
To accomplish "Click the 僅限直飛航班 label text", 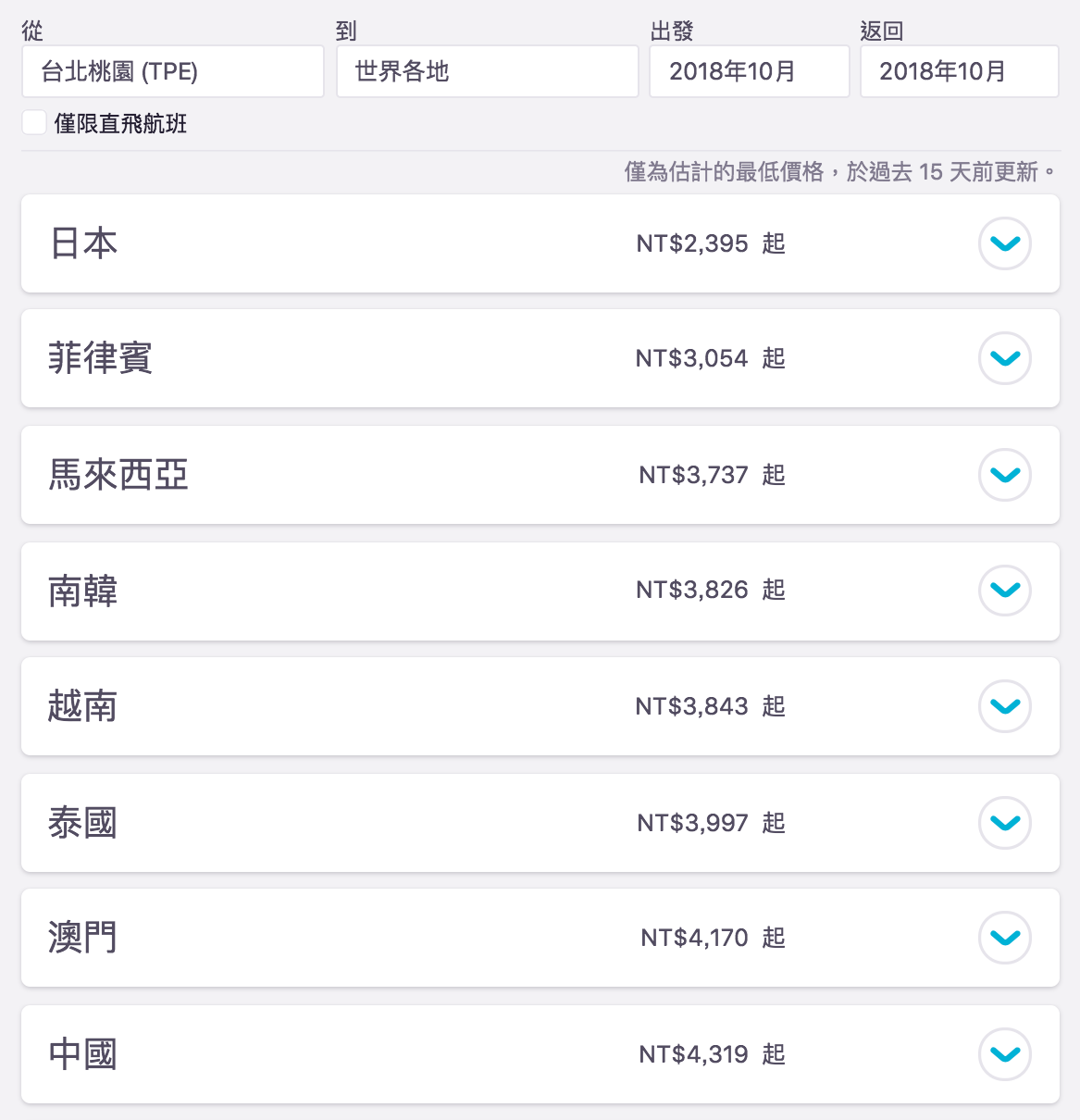I will pos(121,124).
